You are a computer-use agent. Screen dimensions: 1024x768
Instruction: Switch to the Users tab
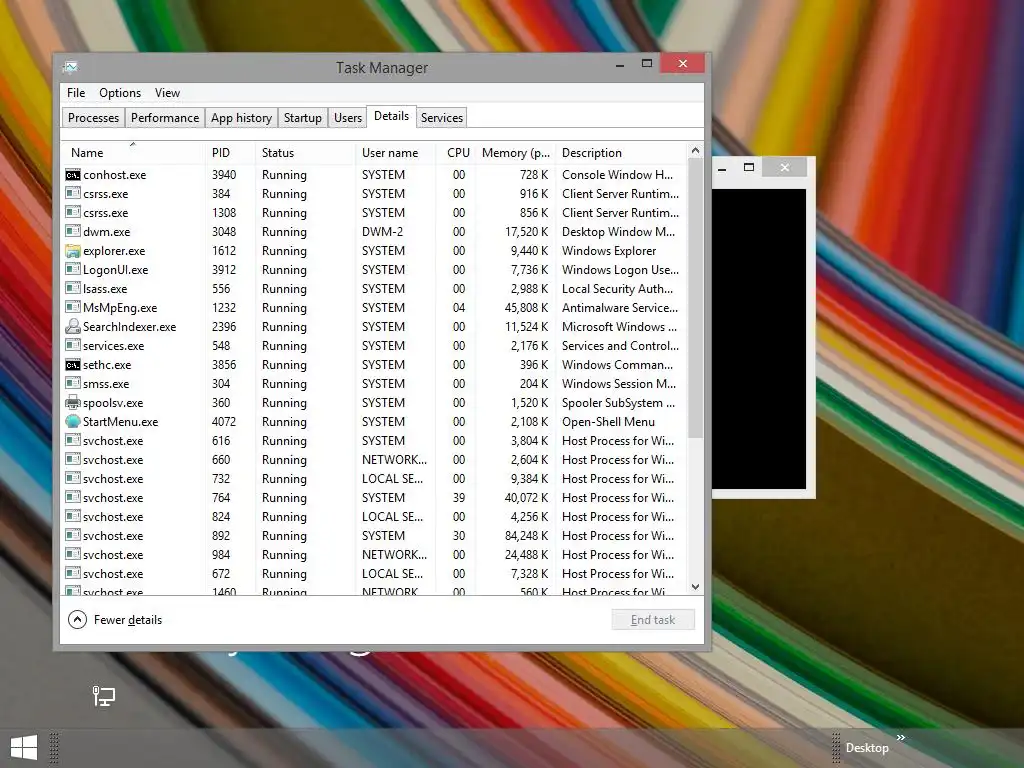click(x=347, y=118)
